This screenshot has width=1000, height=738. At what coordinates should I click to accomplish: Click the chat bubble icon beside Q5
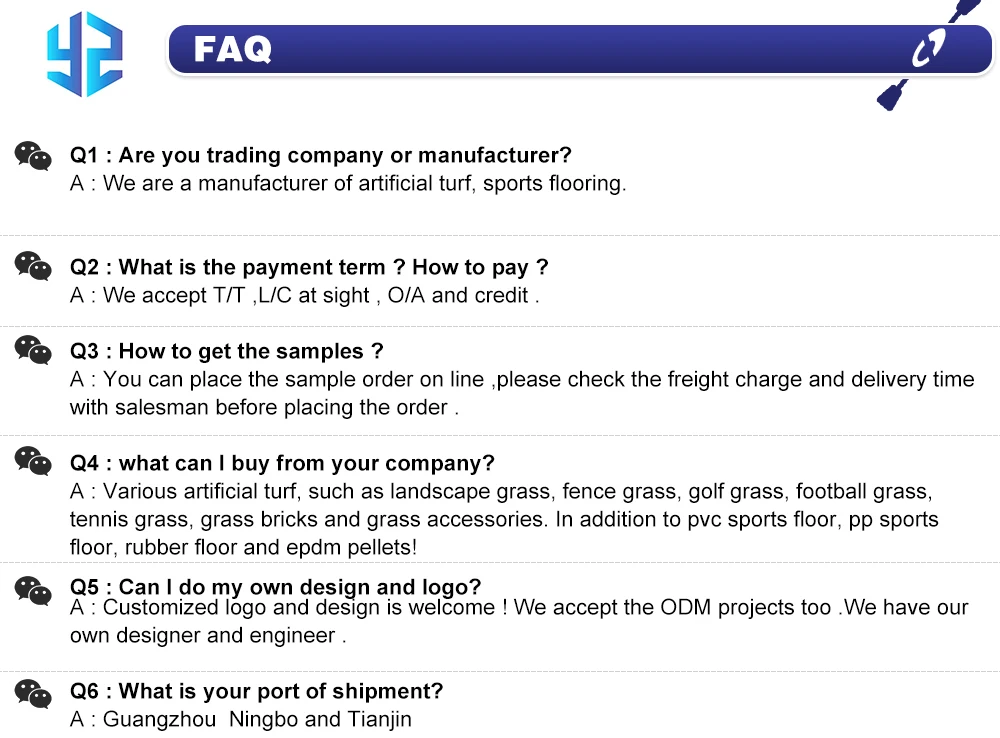[33, 591]
